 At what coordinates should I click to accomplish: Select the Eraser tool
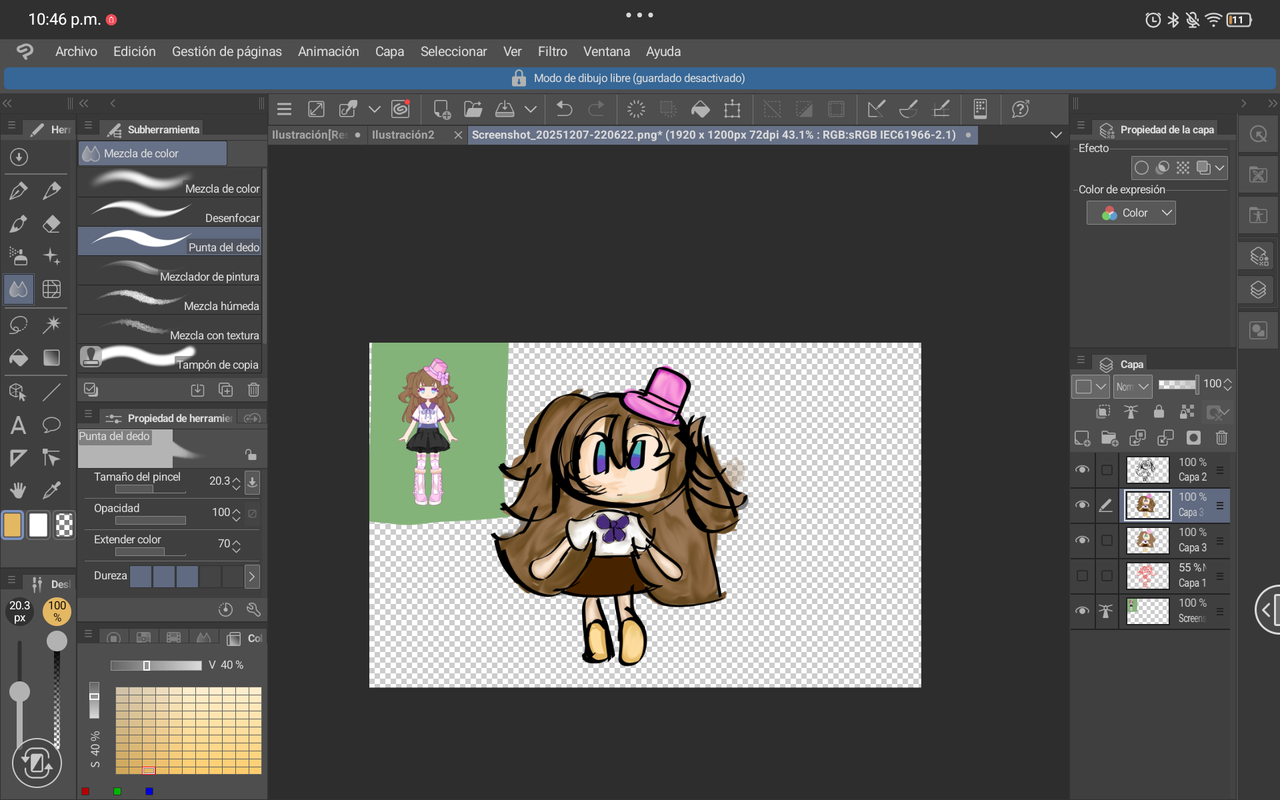52,224
